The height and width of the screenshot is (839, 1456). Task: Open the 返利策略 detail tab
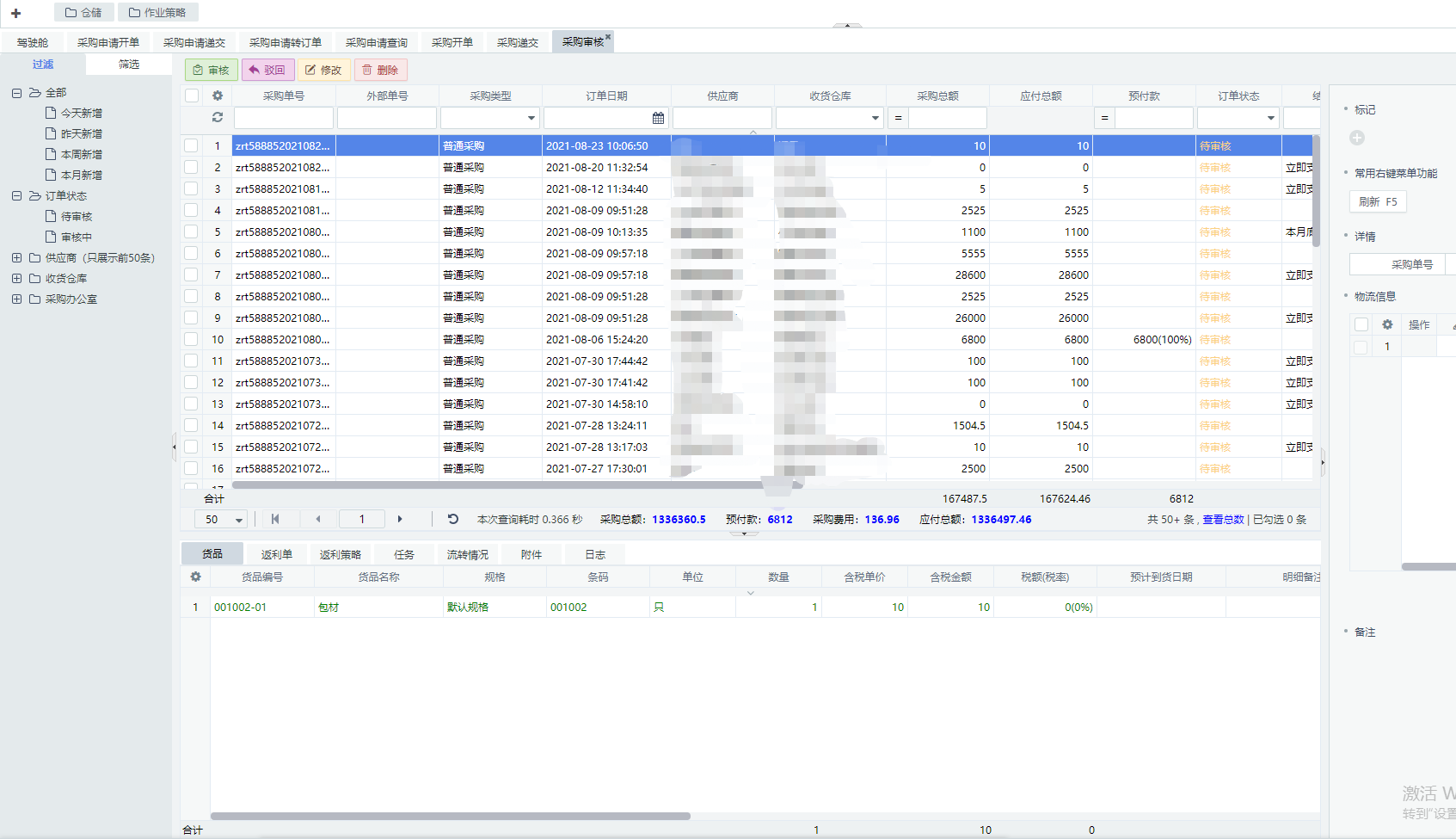click(x=340, y=555)
